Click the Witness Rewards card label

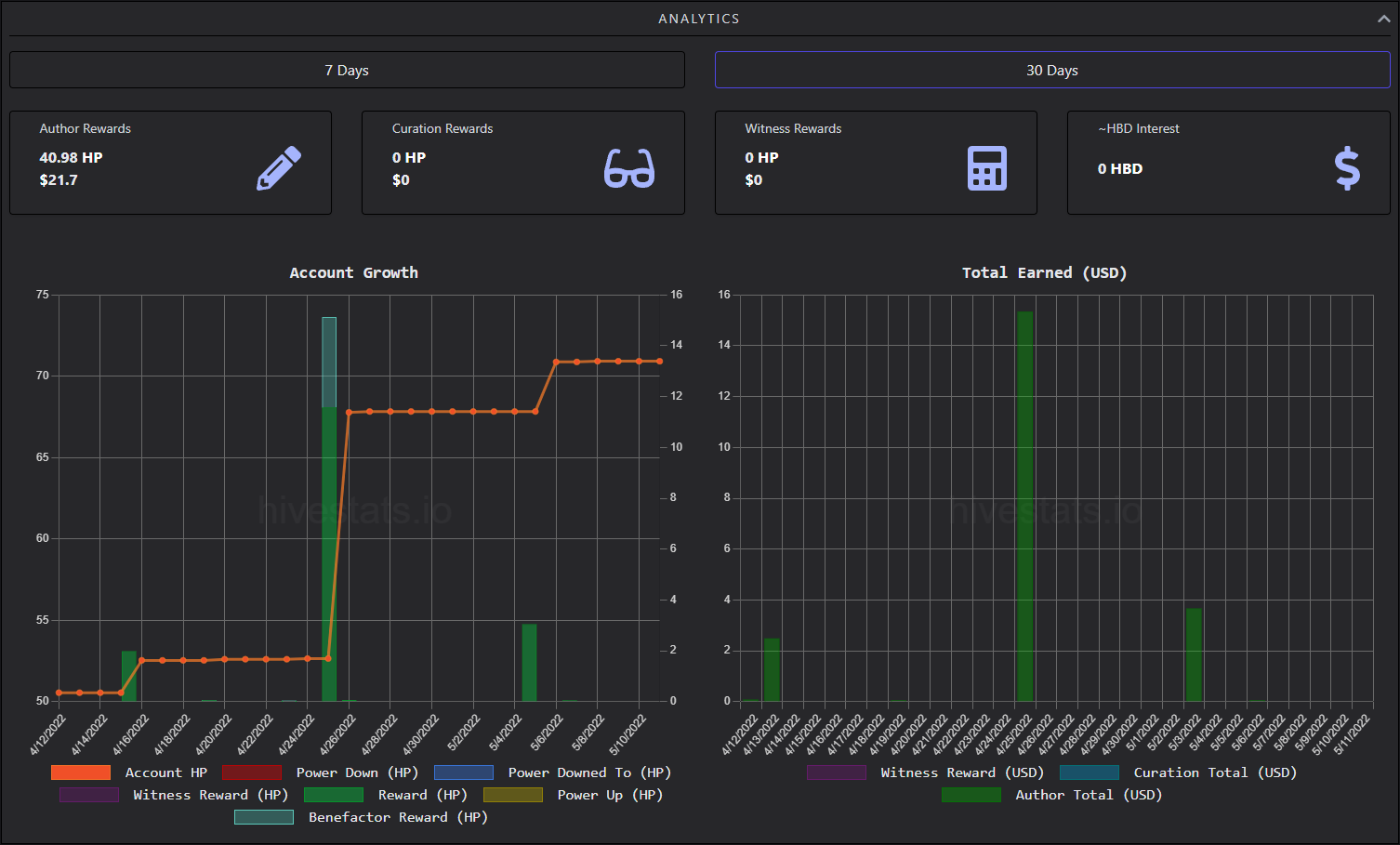click(793, 128)
